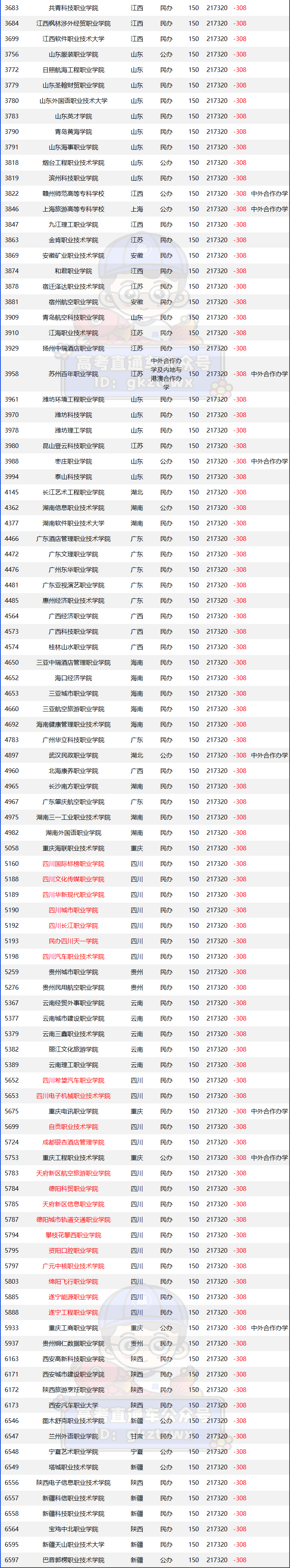Image resolution: width=290 pixels, height=1568 pixels.
Task: Select 西安汽车职业大学
Action: (x=73, y=1405)
